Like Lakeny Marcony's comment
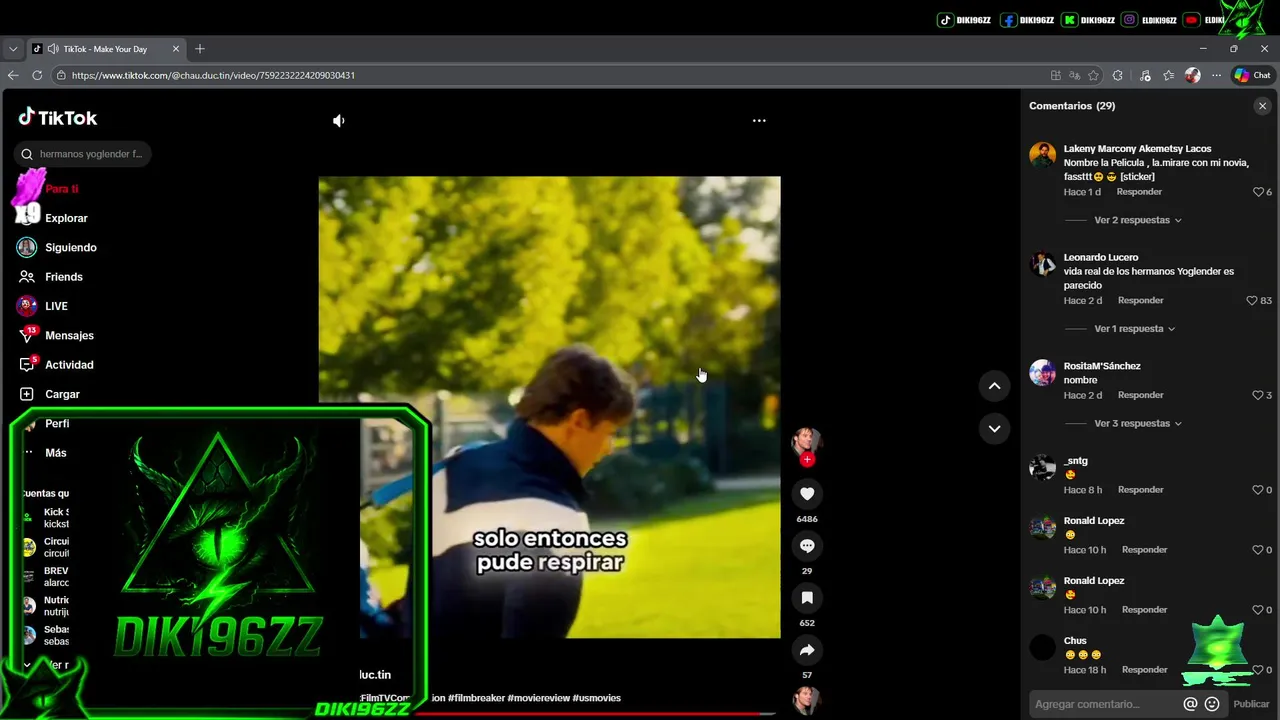Image resolution: width=1280 pixels, height=720 pixels. (1259, 192)
